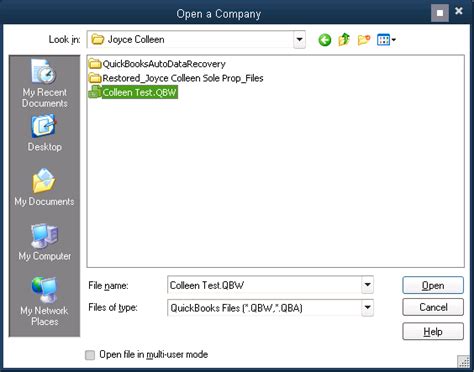This screenshot has width=474, height=372.
Task: Click the File name input field
Action: (x=264, y=285)
